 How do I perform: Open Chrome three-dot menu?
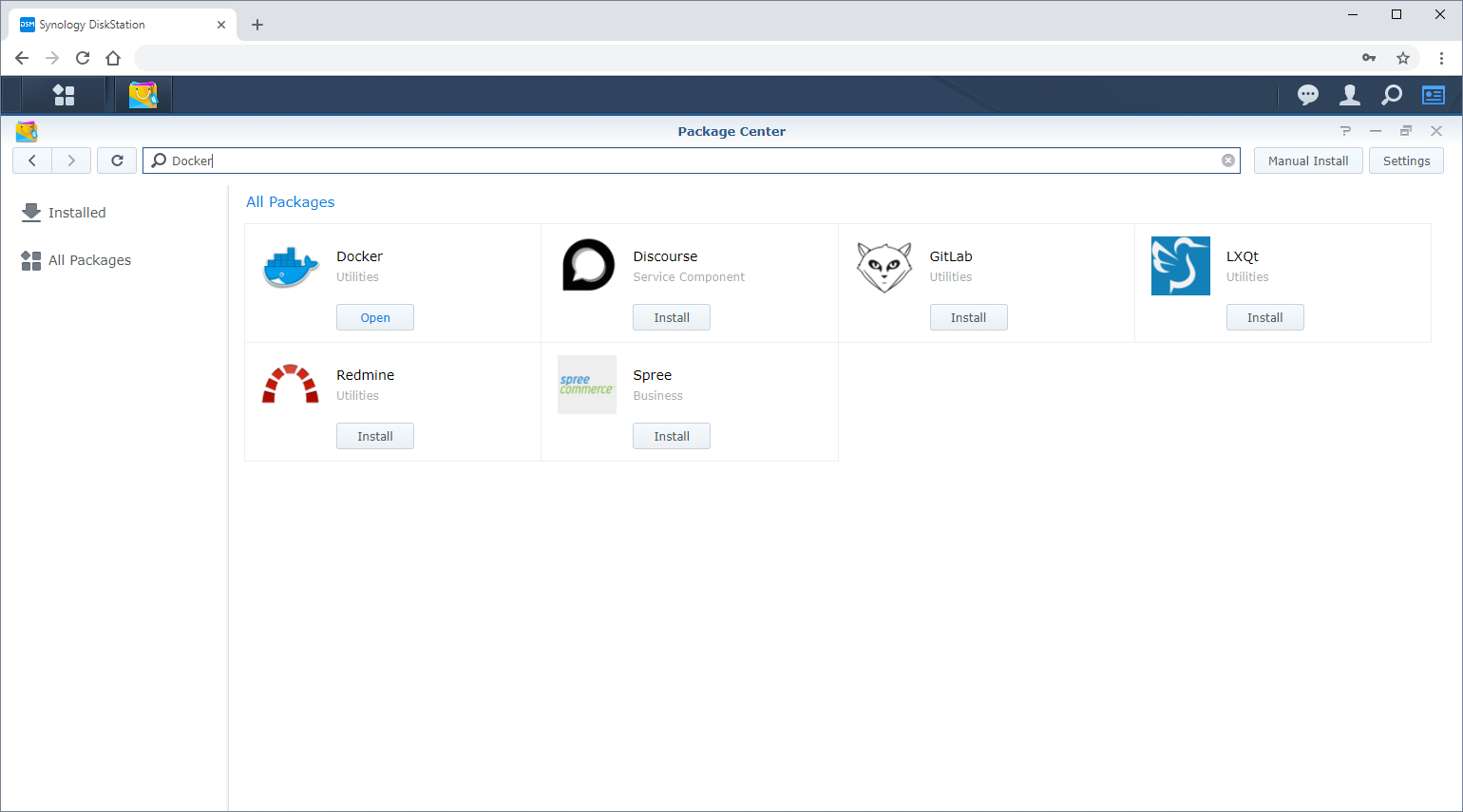pos(1441,58)
